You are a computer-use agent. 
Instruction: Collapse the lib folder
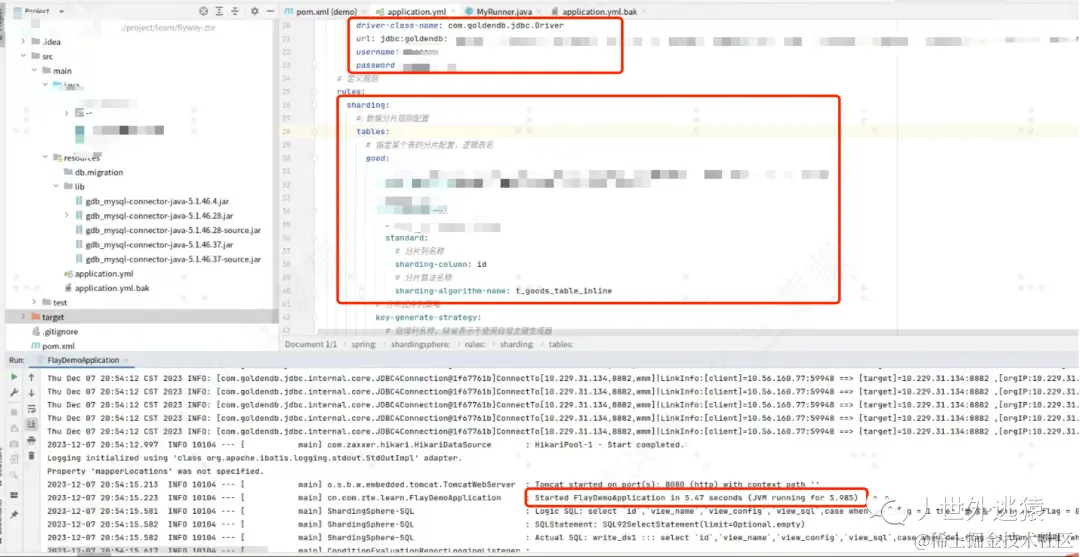56,187
